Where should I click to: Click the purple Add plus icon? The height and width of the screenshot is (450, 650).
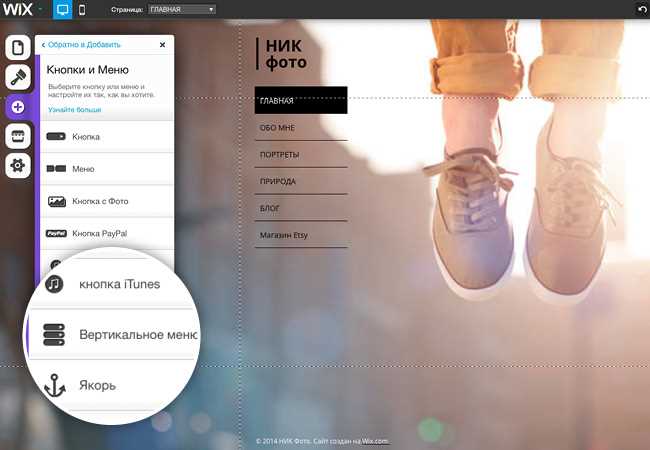(18, 107)
